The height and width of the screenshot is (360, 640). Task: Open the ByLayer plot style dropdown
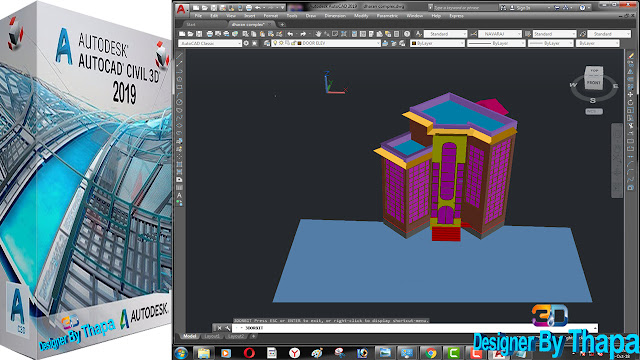coord(598,43)
